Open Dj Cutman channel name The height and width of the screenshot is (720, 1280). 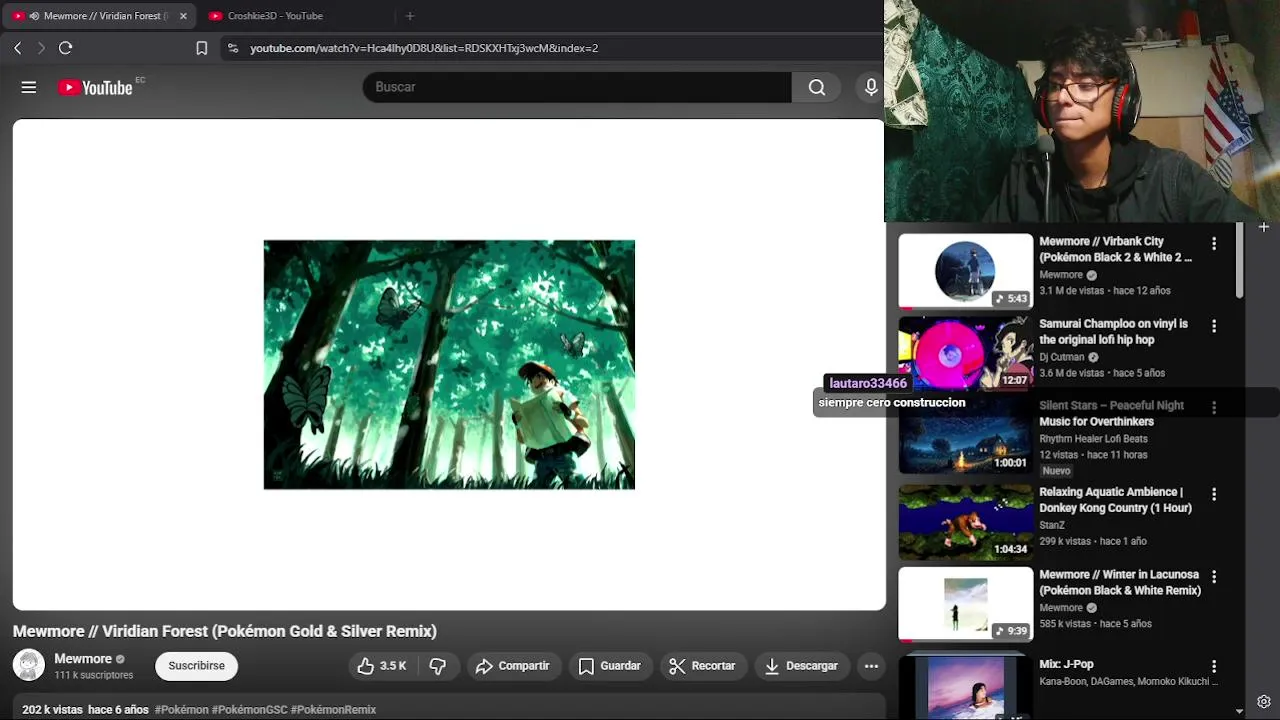pos(1061,357)
